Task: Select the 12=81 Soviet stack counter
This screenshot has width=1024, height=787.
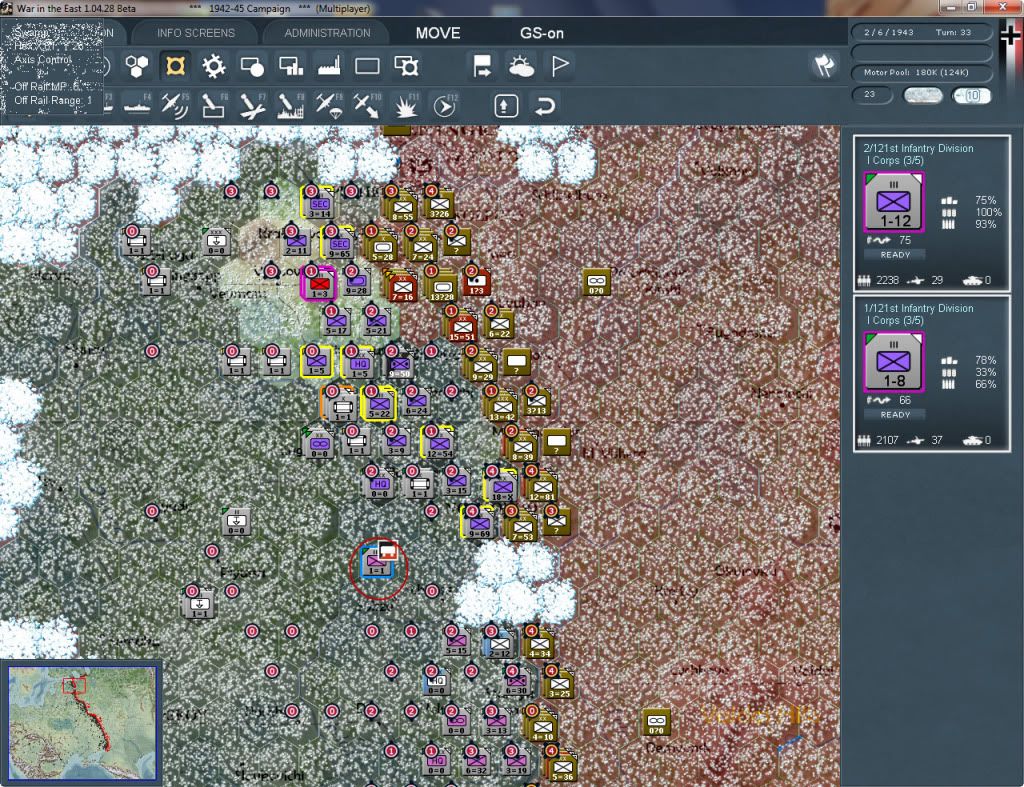Action: pos(541,487)
